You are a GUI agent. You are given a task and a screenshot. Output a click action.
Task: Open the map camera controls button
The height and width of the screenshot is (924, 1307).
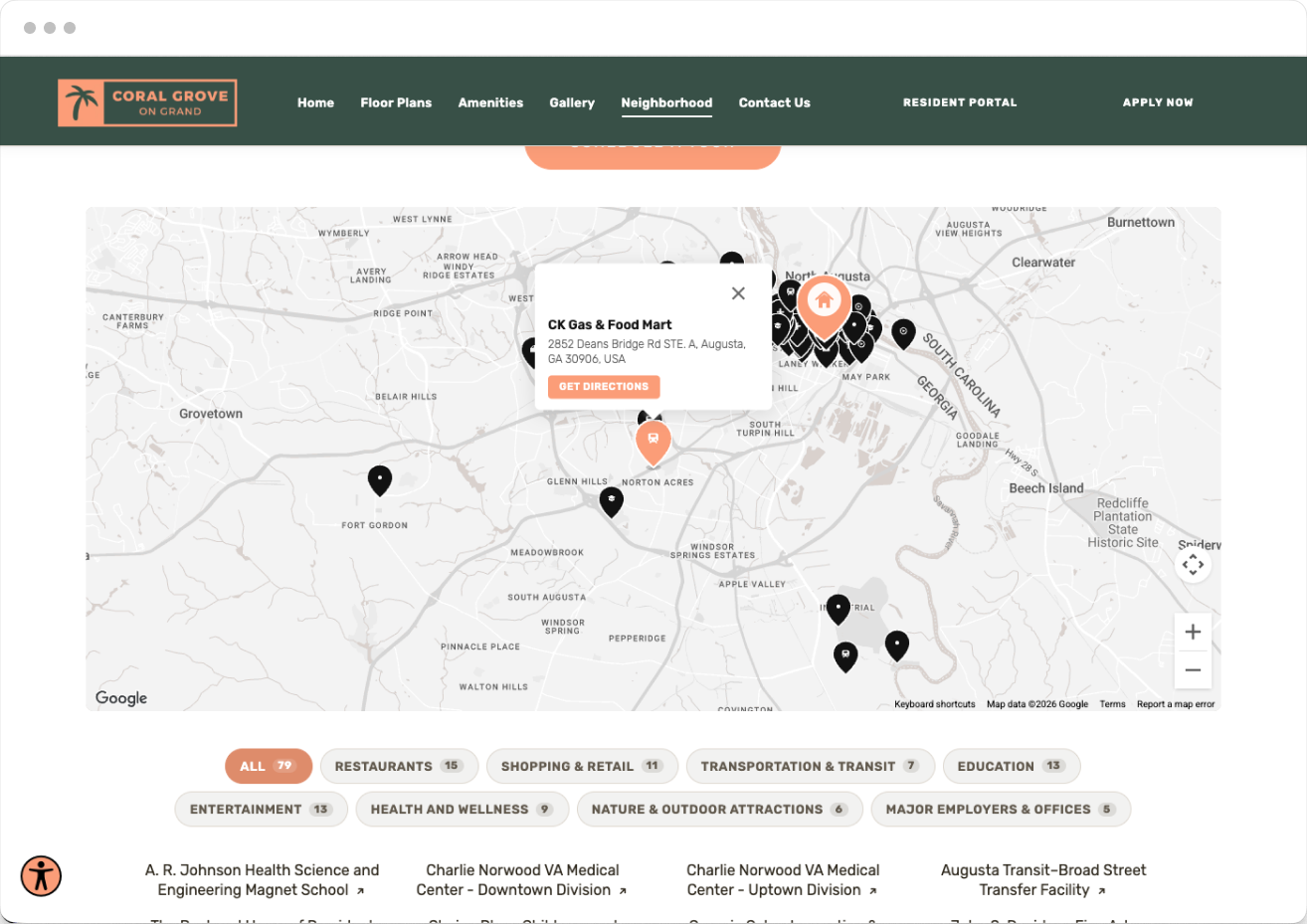pyautogui.click(x=1193, y=565)
